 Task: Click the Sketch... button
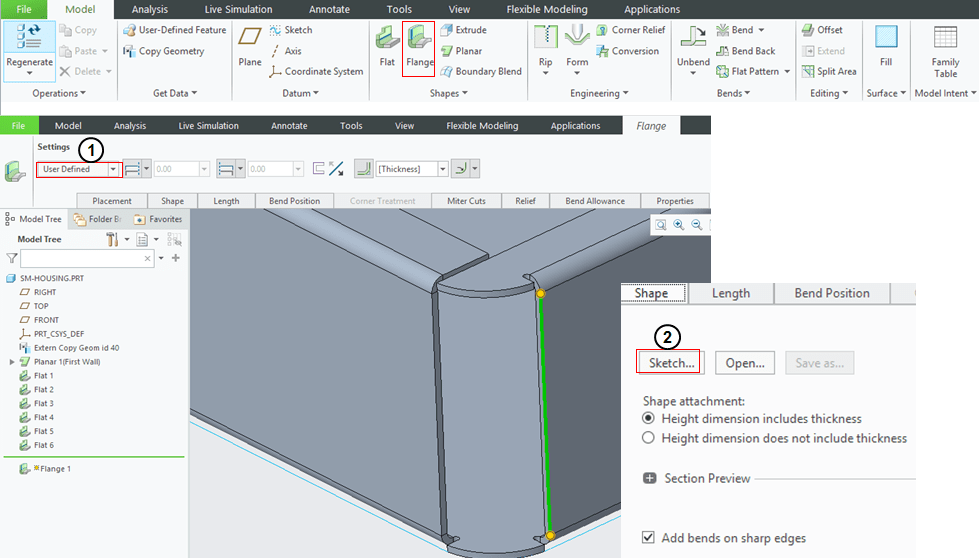671,363
